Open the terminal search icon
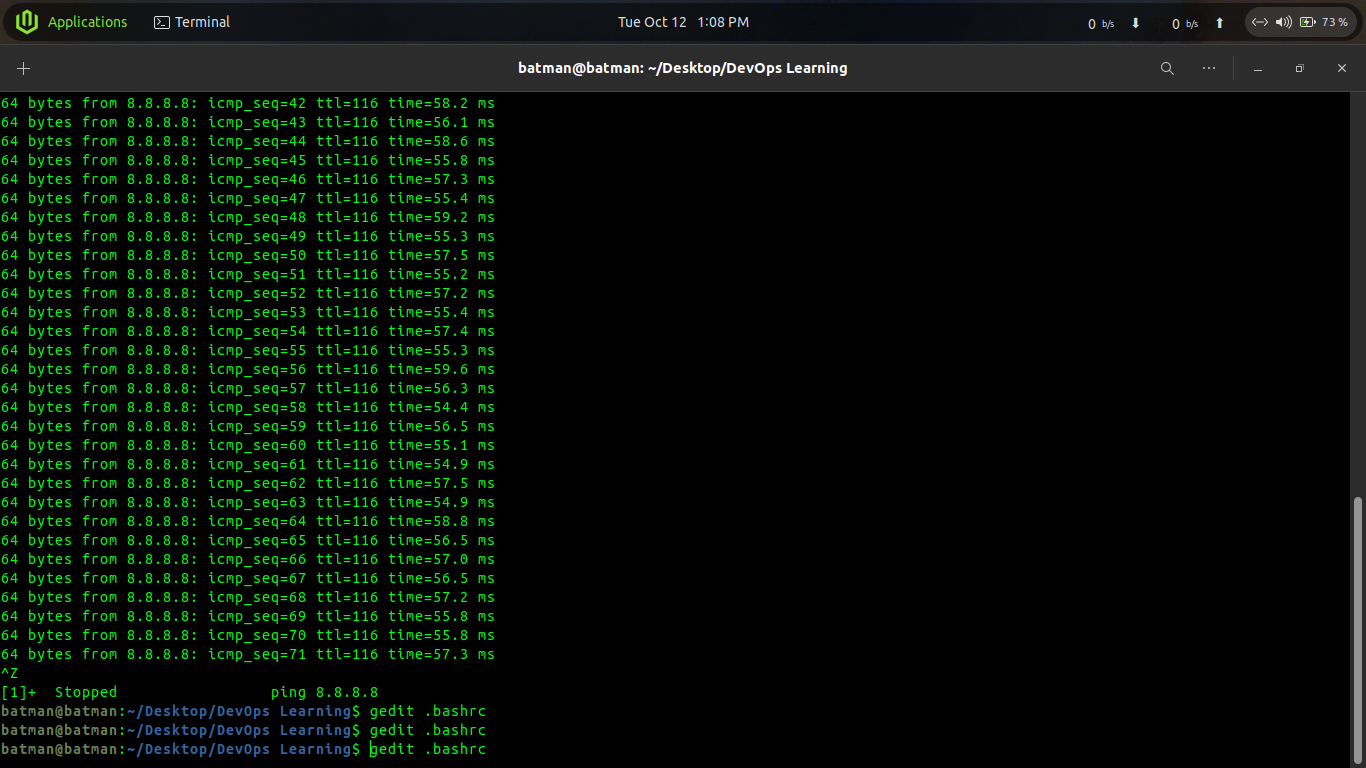 [x=1167, y=68]
